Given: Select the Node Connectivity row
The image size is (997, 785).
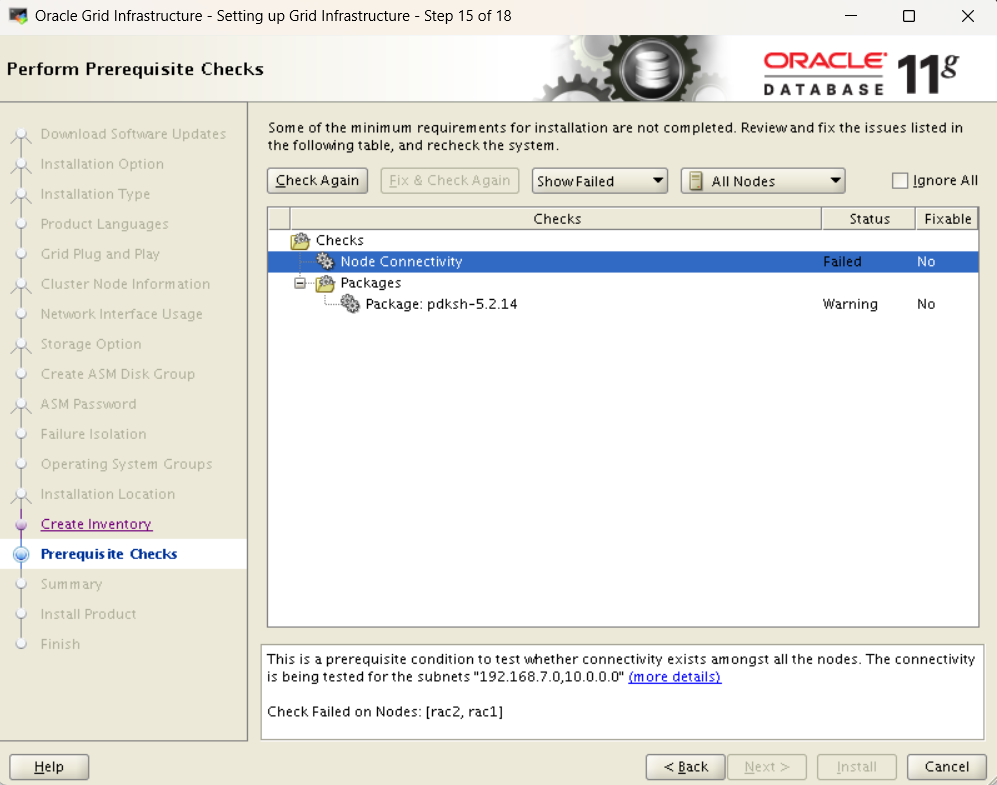Looking at the screenshot, I should click(x=623, y=262).
